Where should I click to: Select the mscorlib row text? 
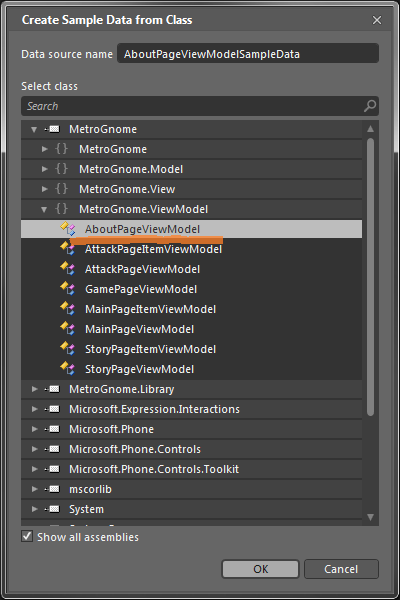90,489
